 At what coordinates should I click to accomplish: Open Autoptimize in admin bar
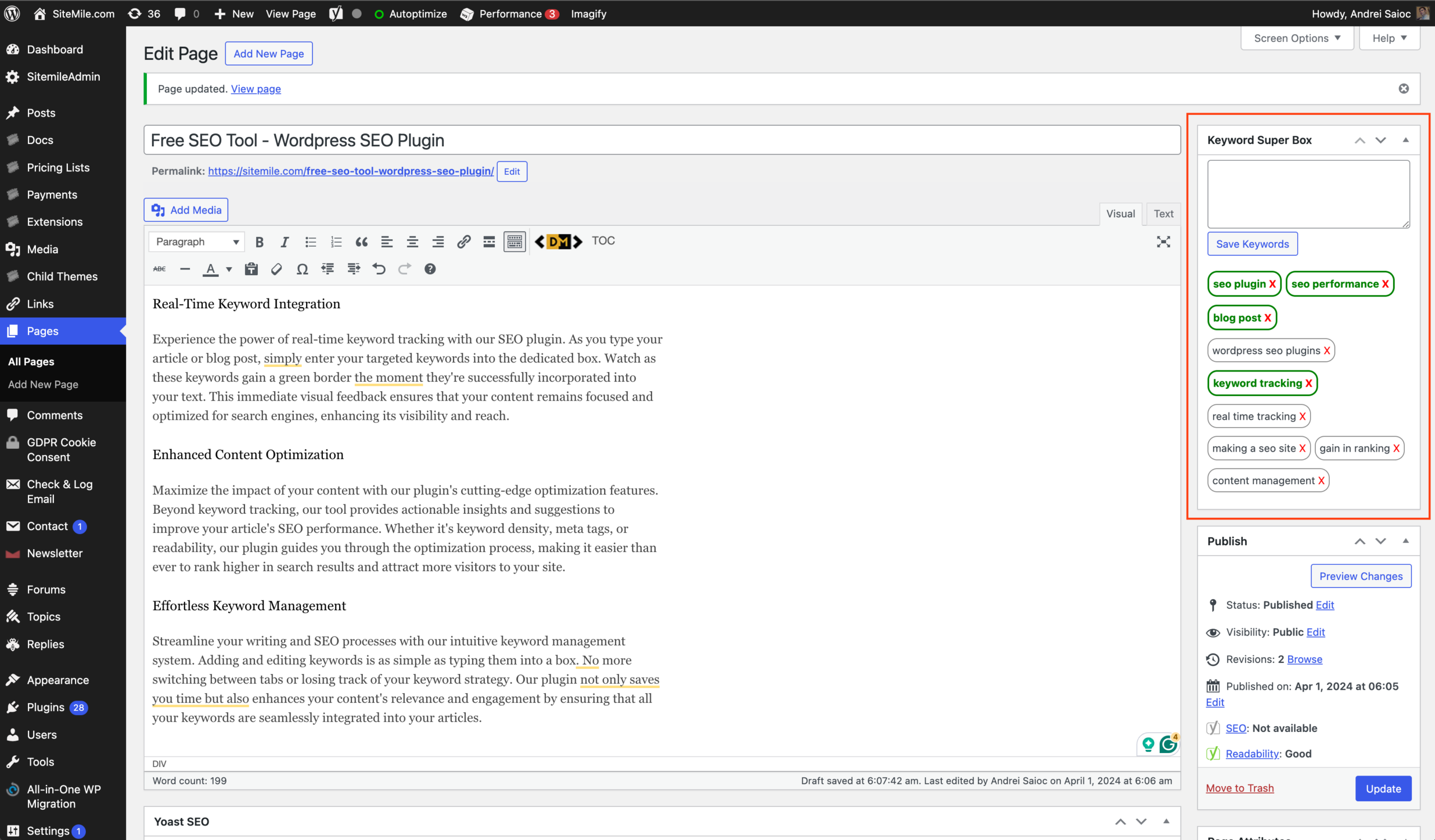click(x=410, y=13)
